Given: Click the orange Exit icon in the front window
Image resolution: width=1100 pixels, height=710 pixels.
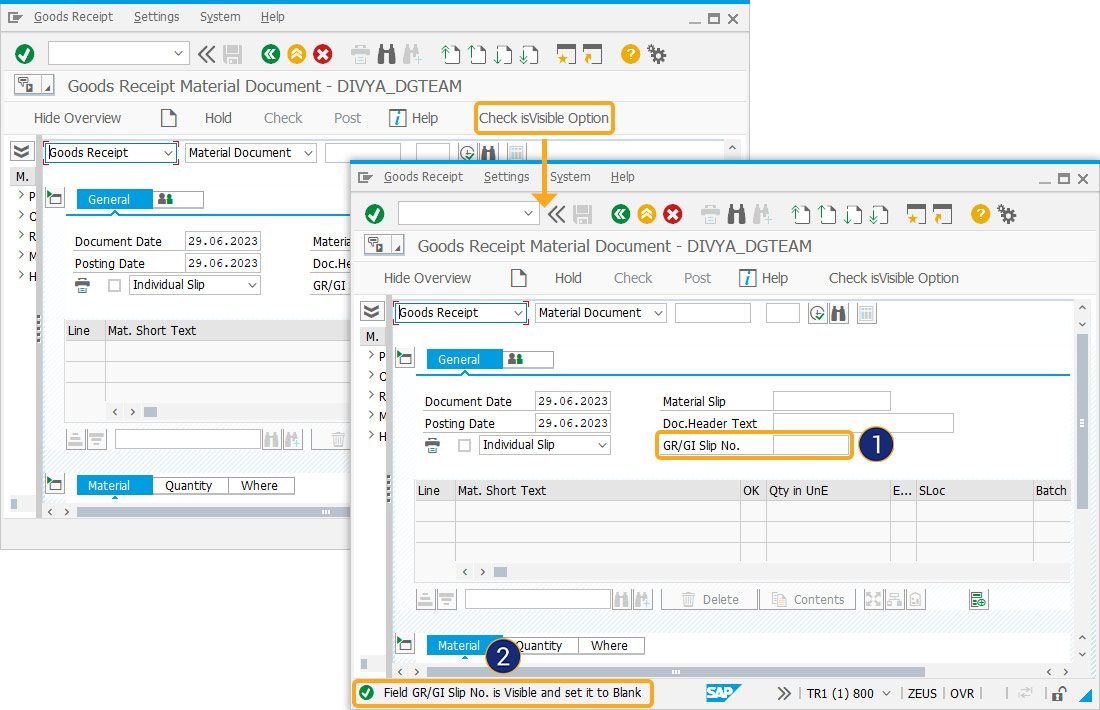Looking at the screenshot, I should click(647, 214).
